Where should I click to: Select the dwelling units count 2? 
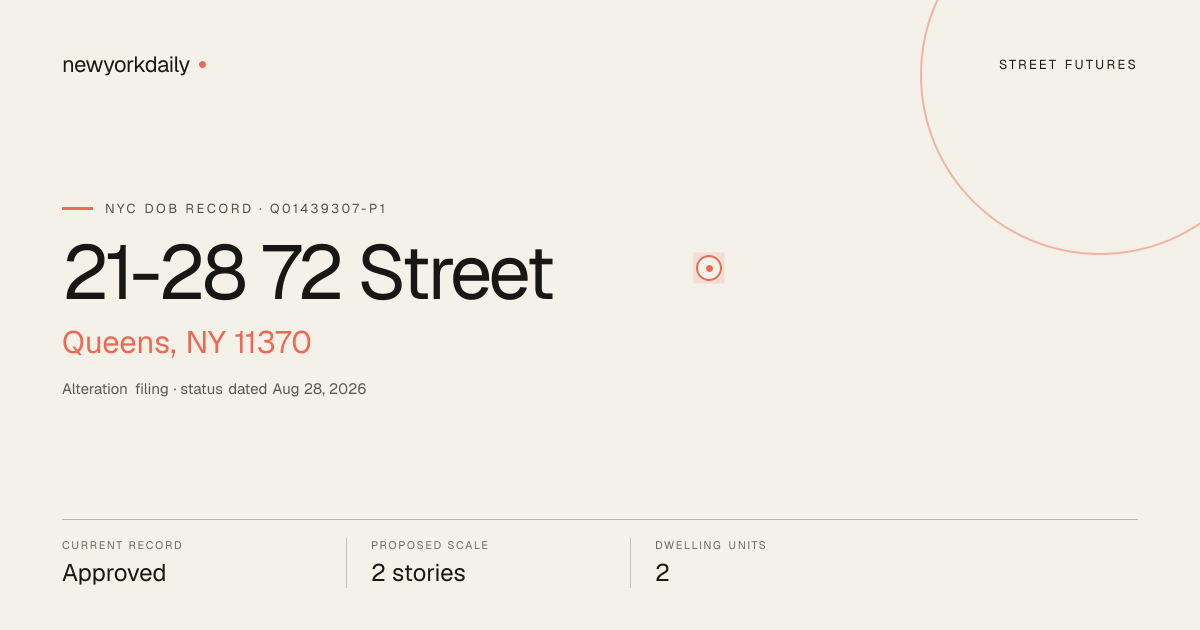click(x=662, y=573)
